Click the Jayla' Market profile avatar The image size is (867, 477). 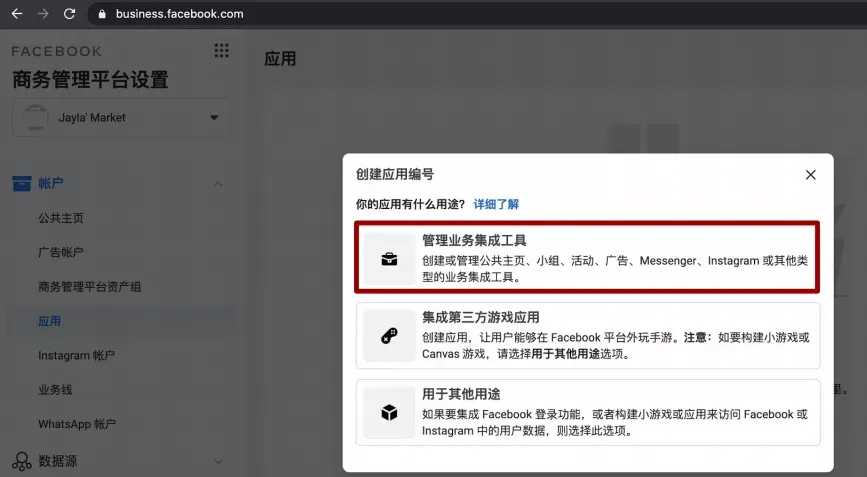click(35, 117)
